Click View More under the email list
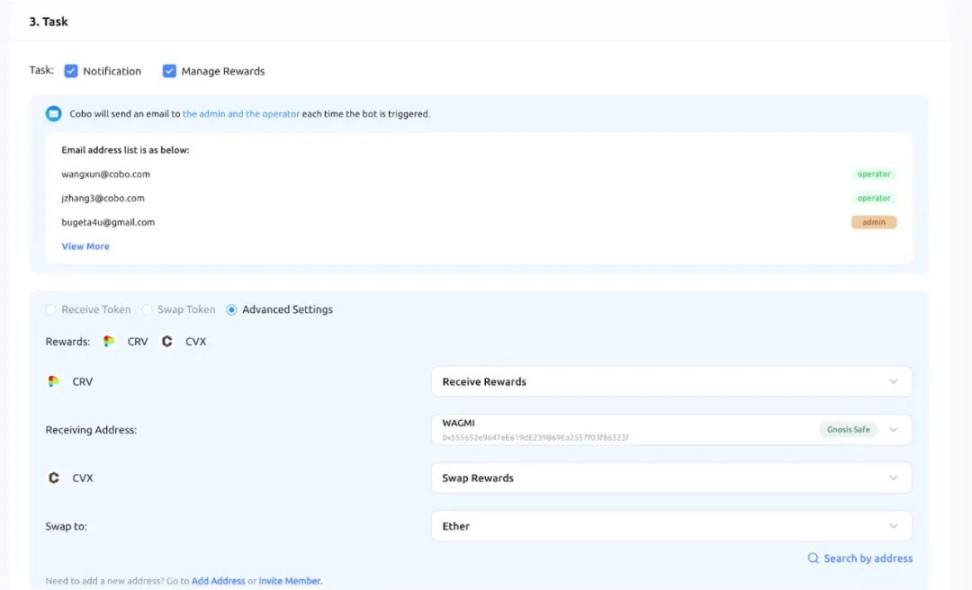This screenshot has width=972, height=590. [86, 246]
